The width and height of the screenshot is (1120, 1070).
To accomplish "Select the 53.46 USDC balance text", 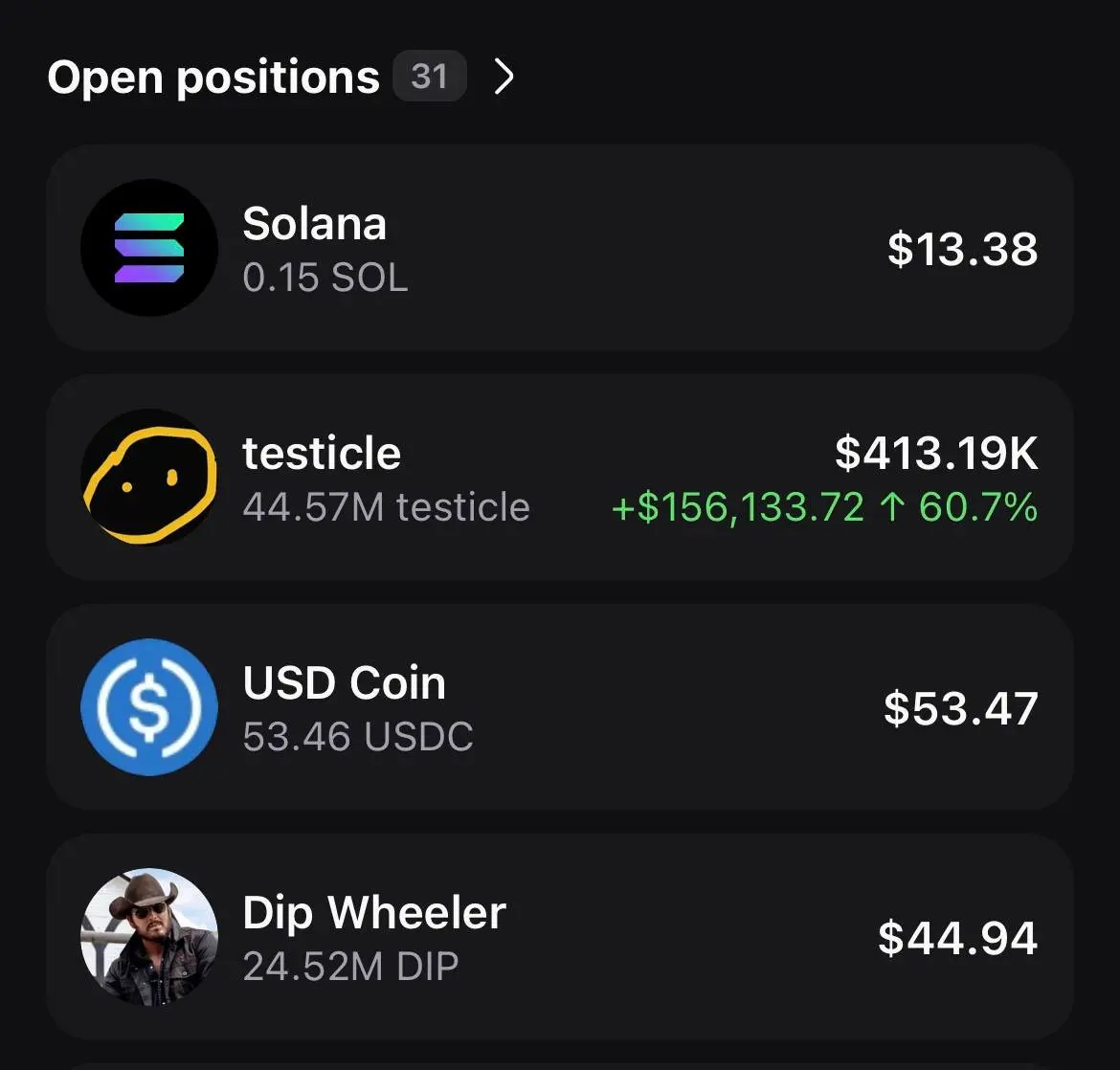I will click(358, 736).
